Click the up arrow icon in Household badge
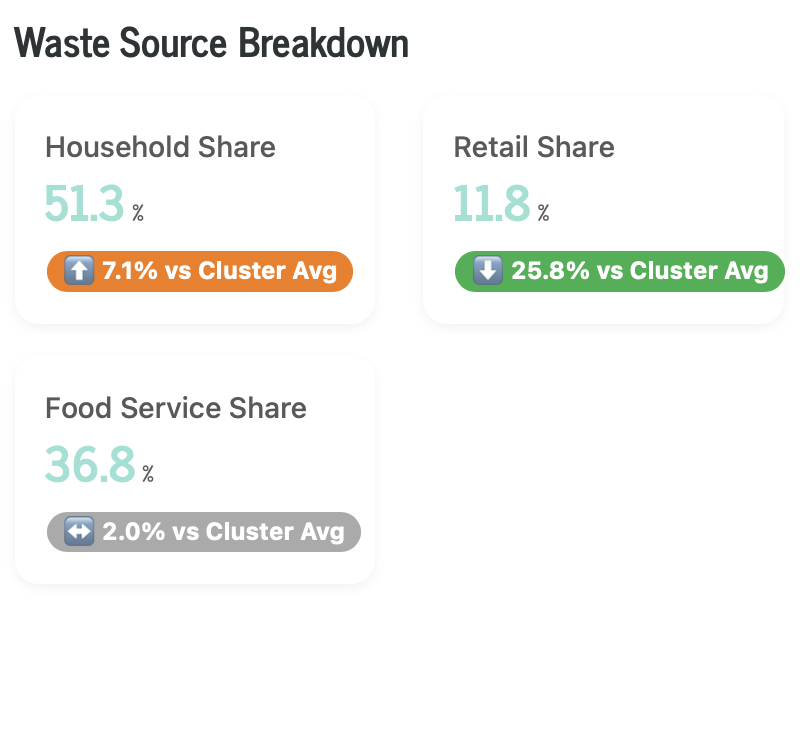Image resolution: width=804 pixels, height=734 pixels. [78, 271]
